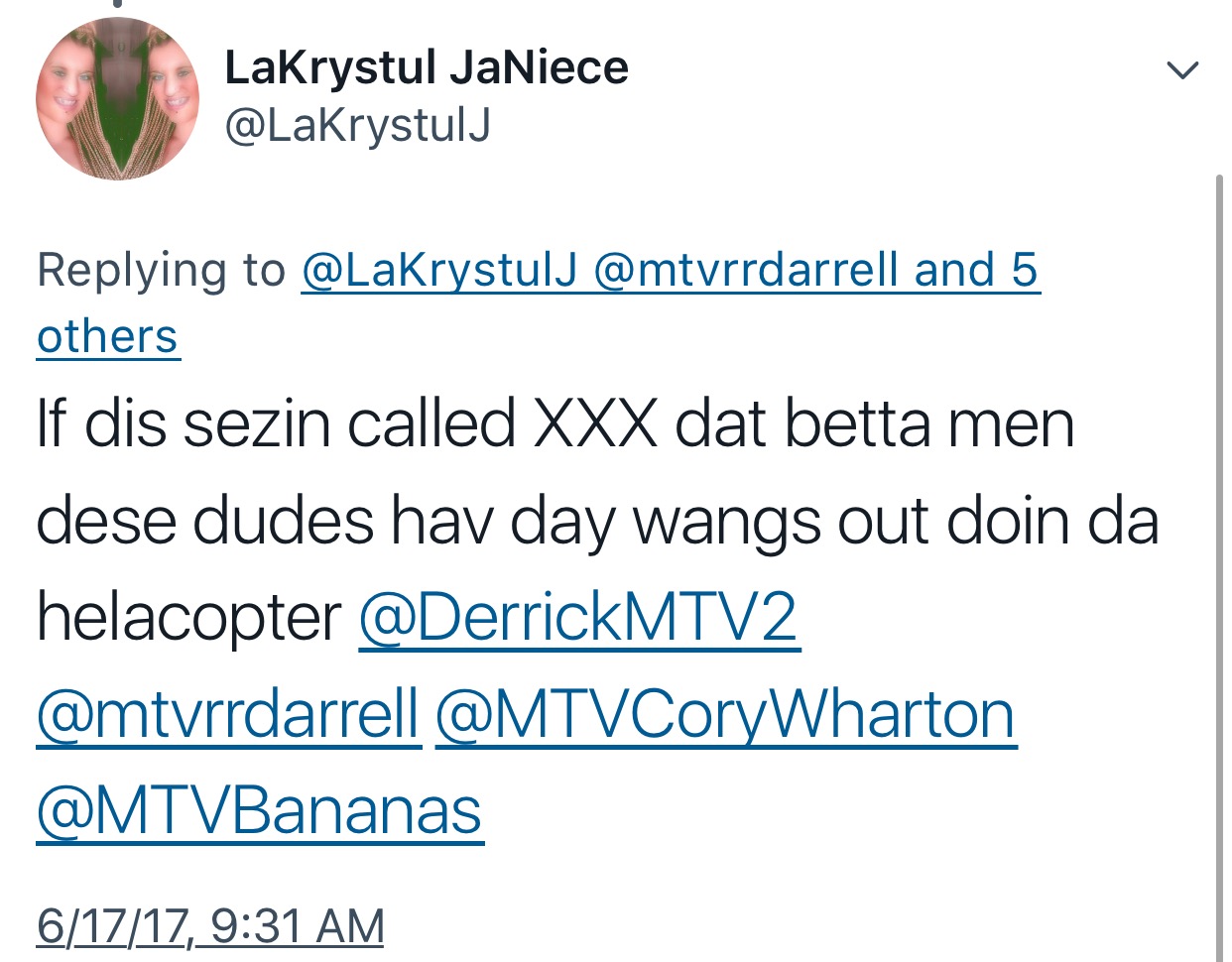The image size is (1232, 962).
Task: Click the @LaKrystulJ handle below the name
Action: [358, 126]
